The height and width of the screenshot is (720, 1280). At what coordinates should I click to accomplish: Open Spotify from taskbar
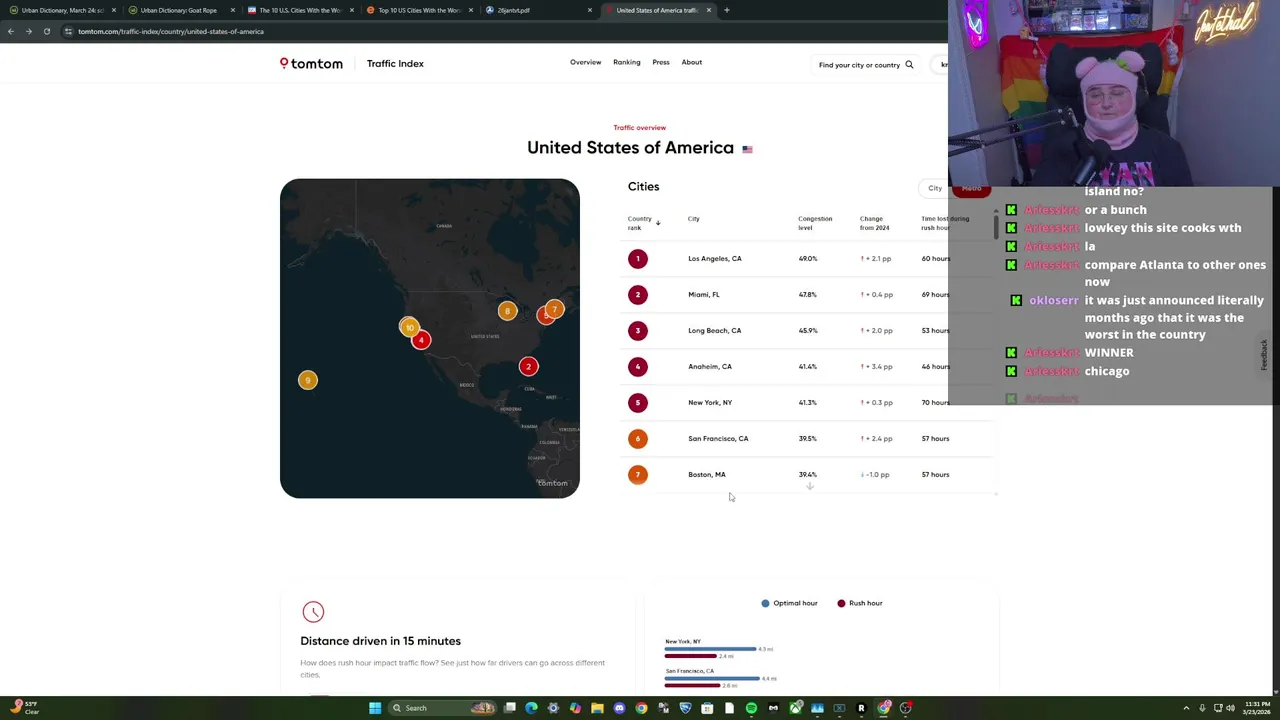(x=751, y=708)
